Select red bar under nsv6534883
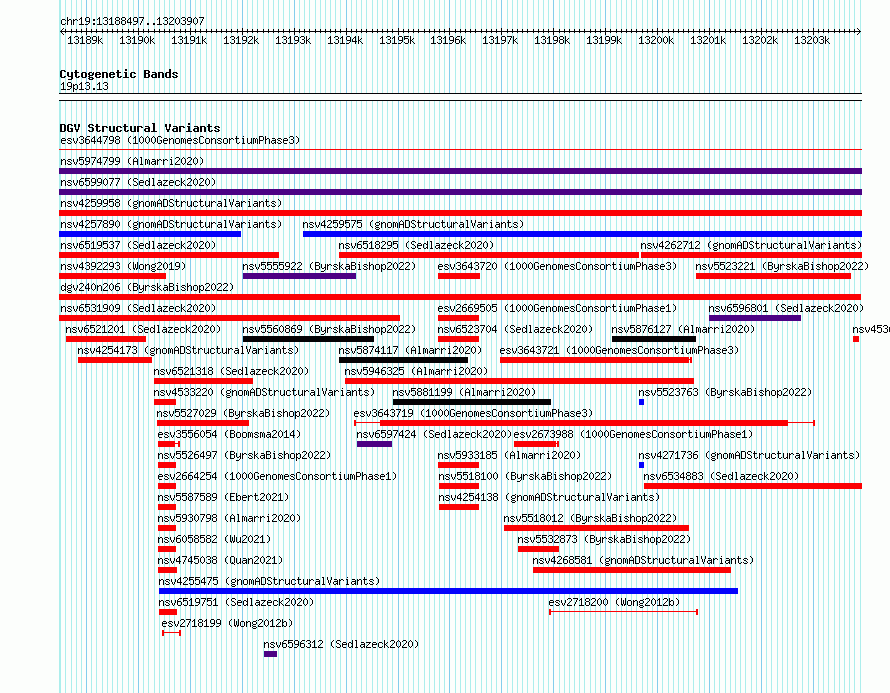Screen dimensions: 890x693 point(753,486)
